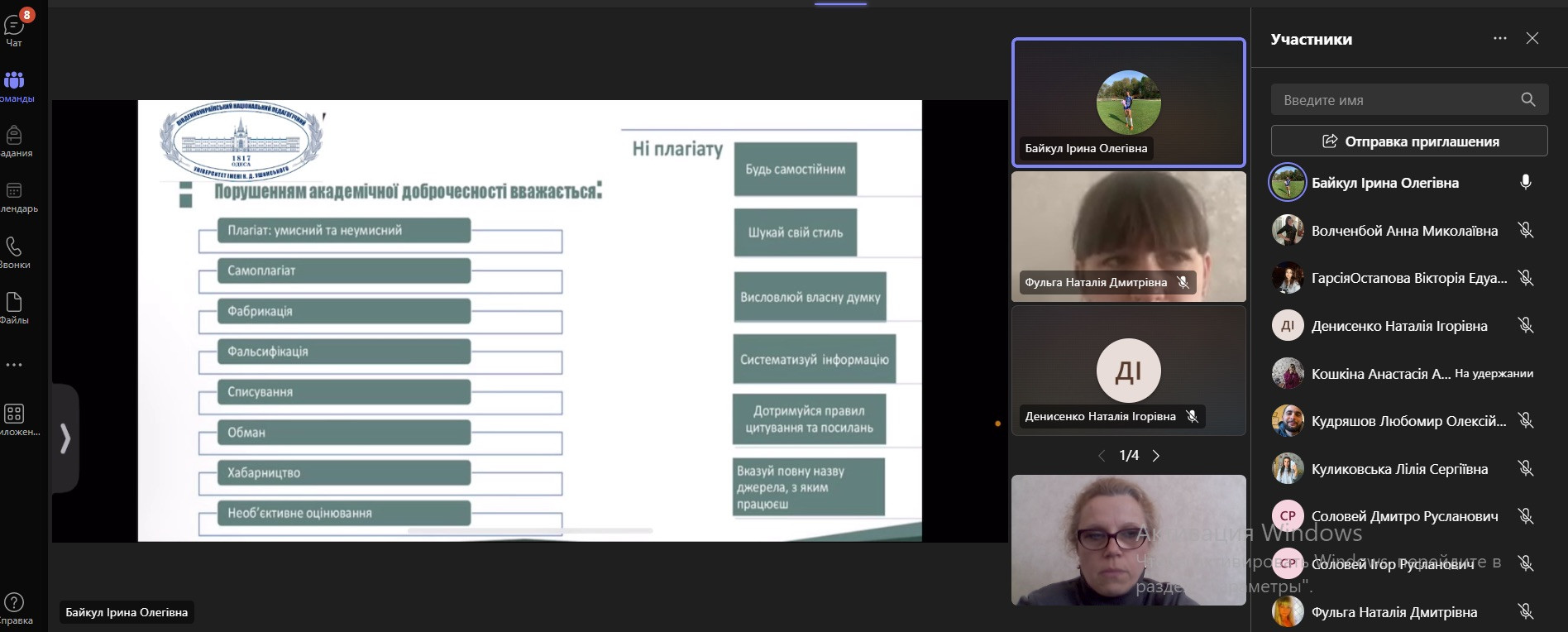Click microphone icon beside Байкул Ірина Олегівна
The height and width of the screenshot is (632, 1568).
[x=1526, y=183]
